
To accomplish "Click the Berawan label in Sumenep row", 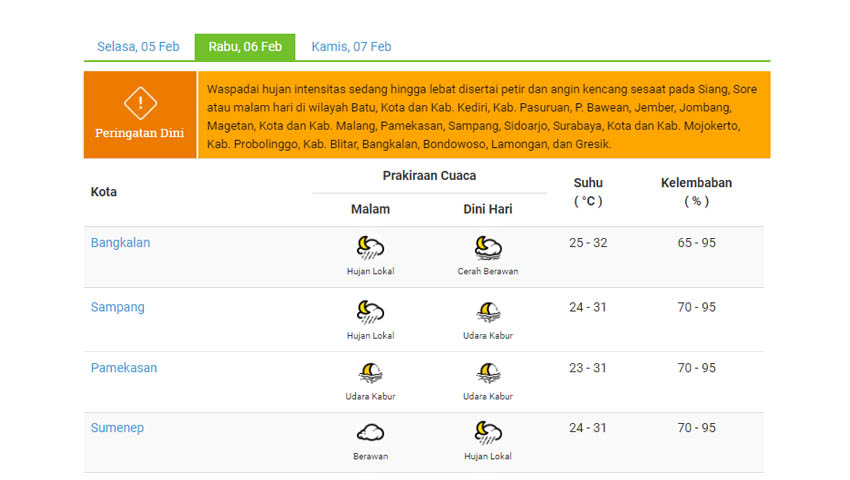I will [370, 457].
